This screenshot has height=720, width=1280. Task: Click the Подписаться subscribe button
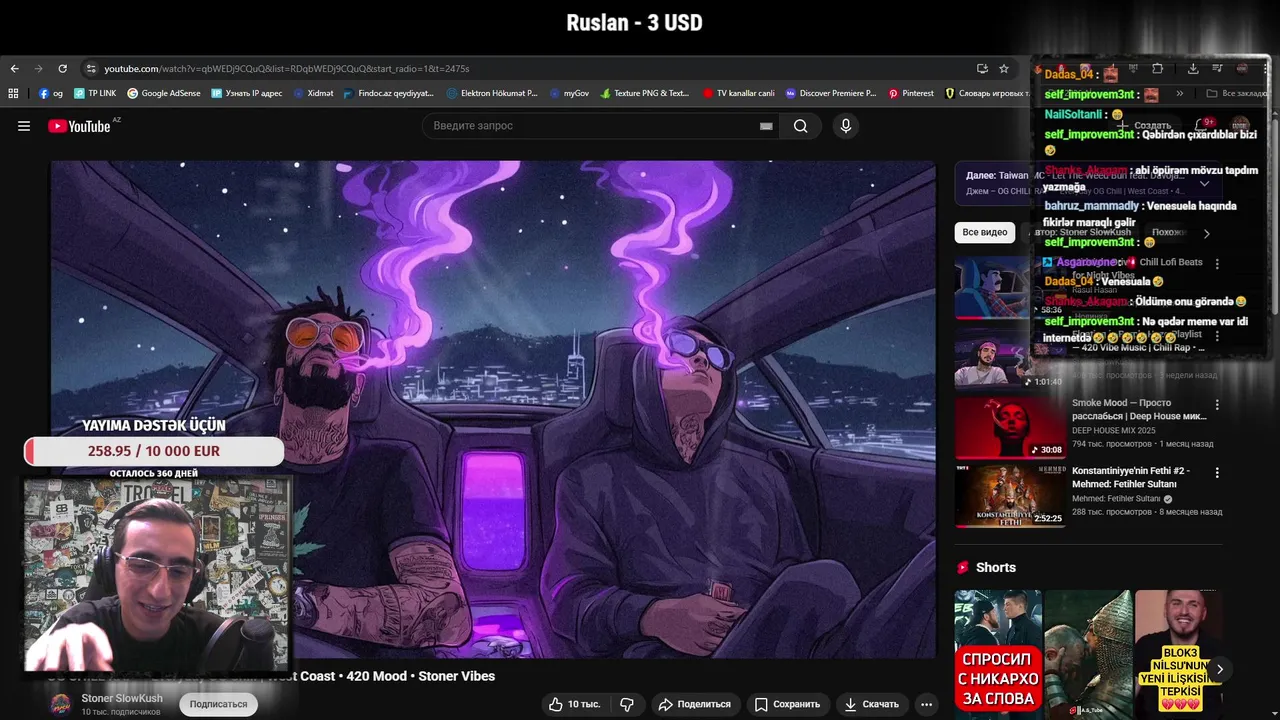[x=218, y=704]
